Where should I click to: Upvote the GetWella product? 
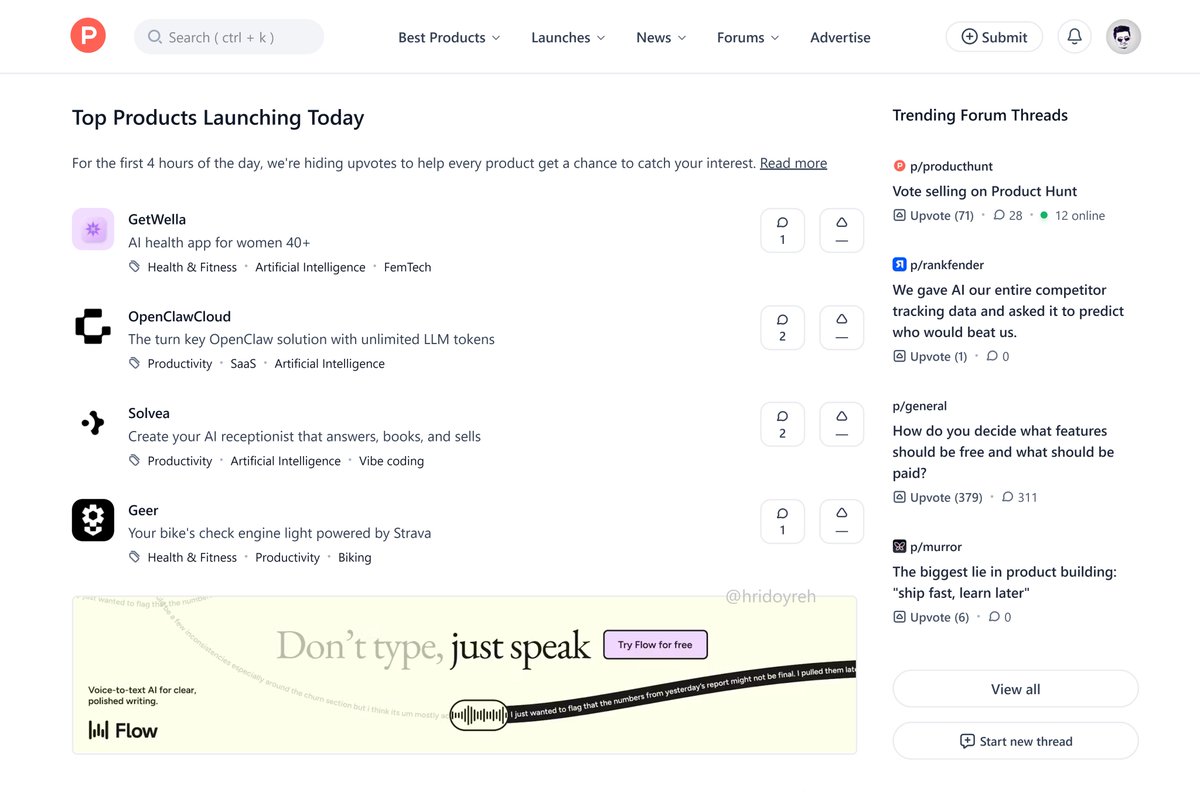841,230
